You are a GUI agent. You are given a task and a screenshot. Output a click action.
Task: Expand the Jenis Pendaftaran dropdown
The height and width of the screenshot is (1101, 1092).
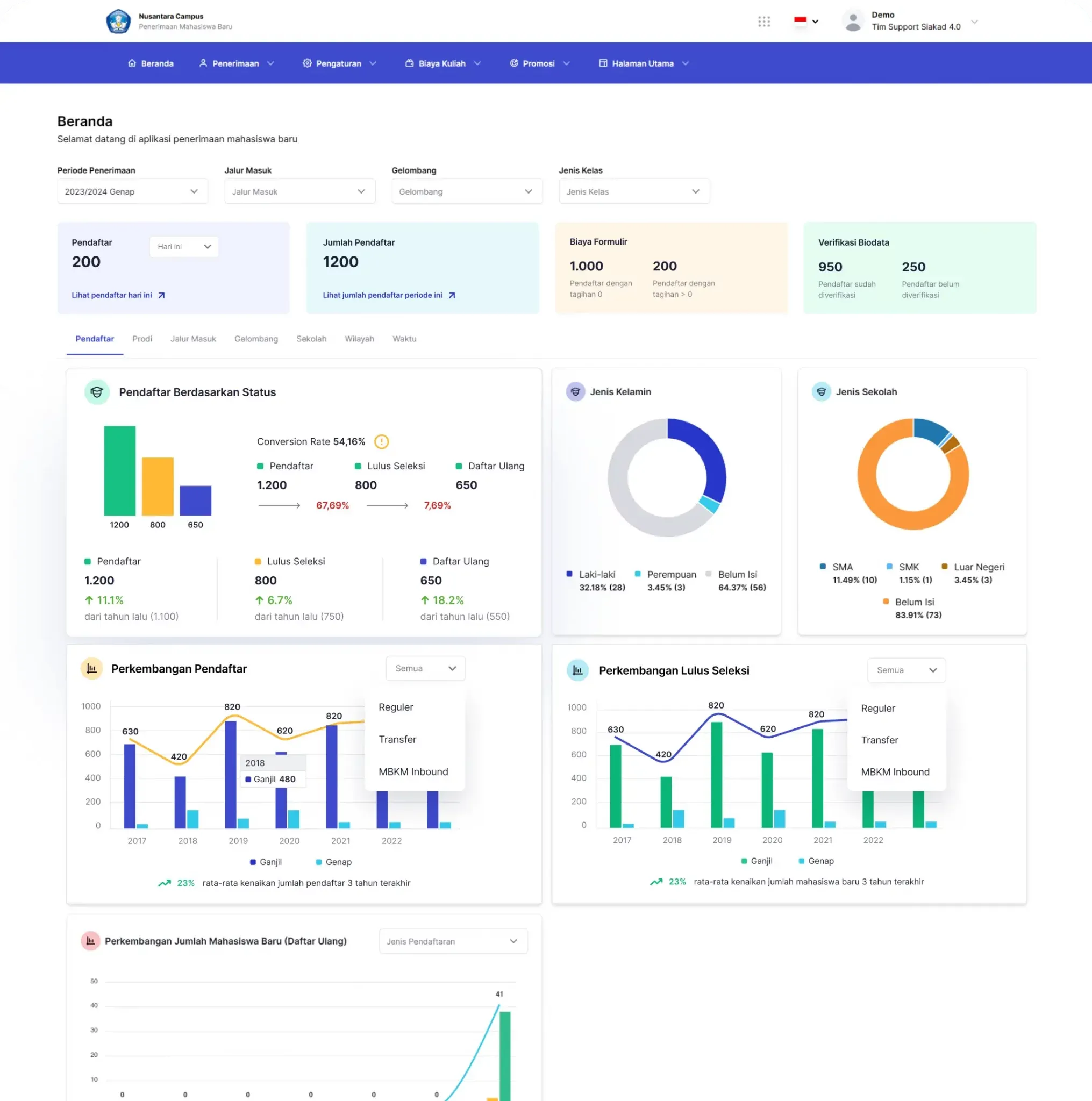coord(453,941)
